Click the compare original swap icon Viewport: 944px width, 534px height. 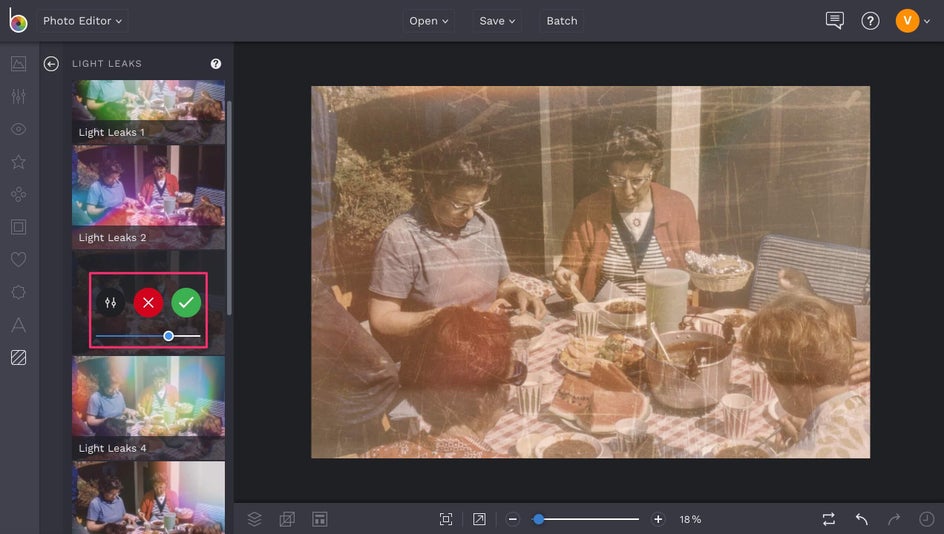tap(829, 519)
